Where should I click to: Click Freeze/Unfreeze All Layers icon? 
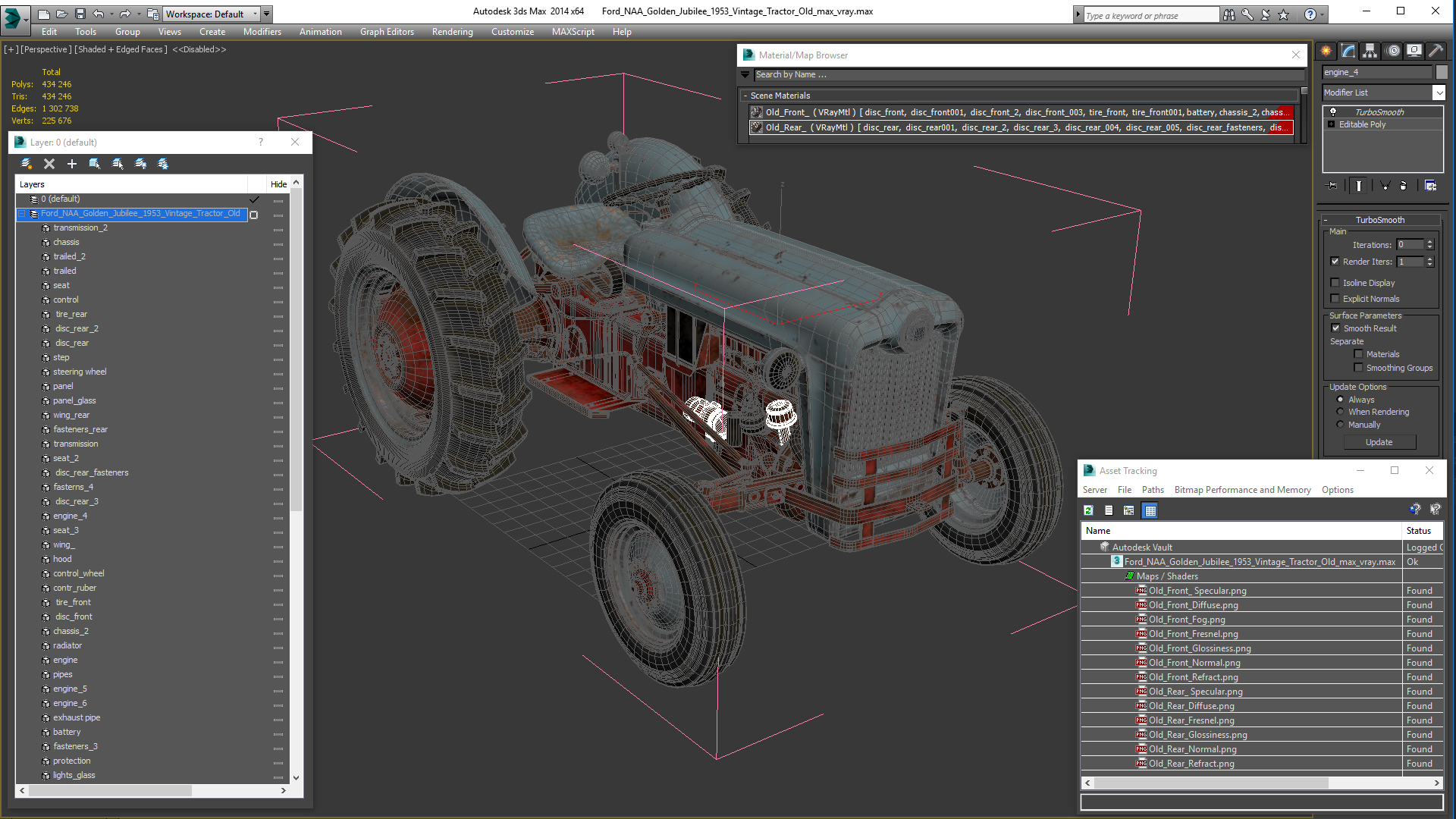click(x=163, y=164)
